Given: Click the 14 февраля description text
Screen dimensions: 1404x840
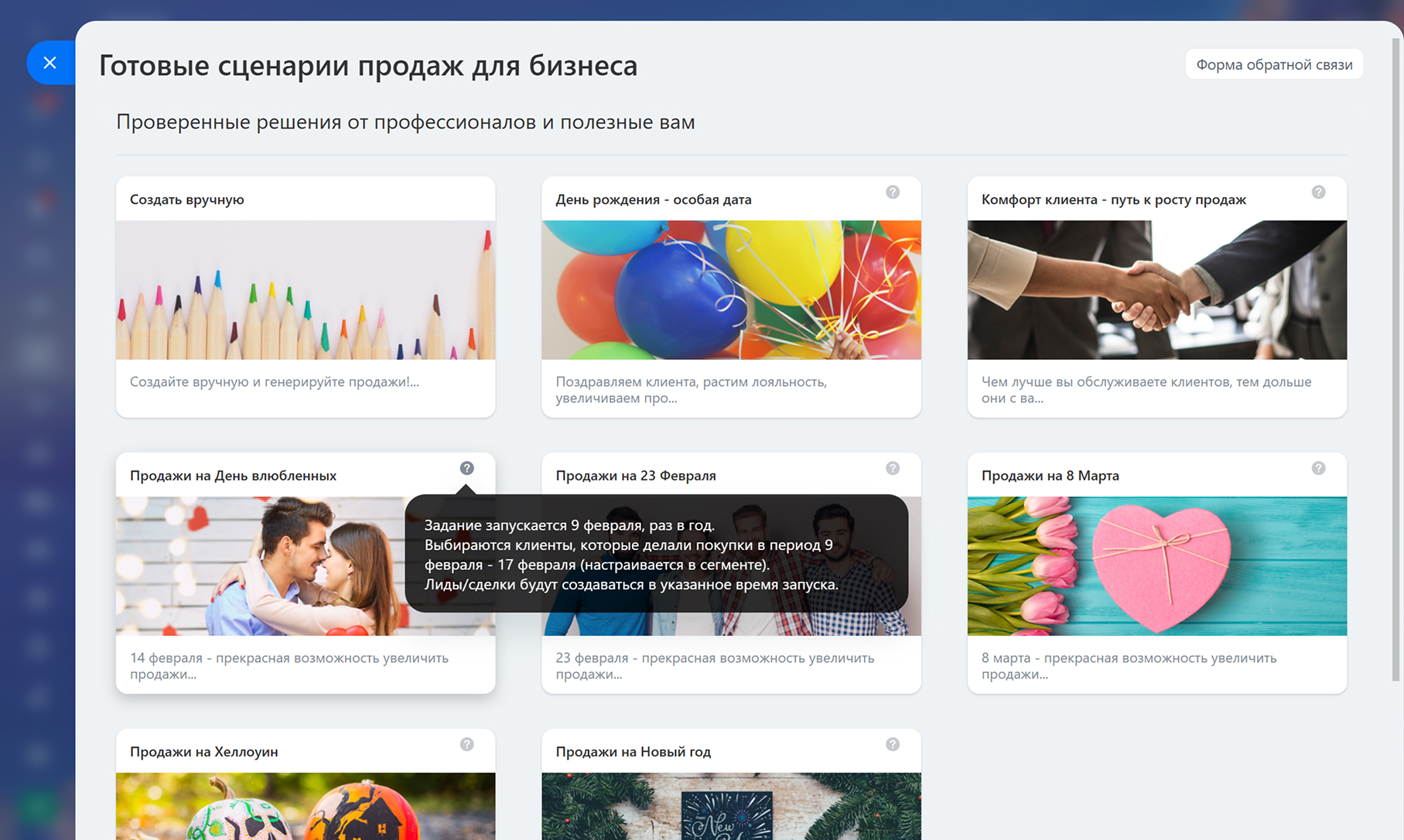Looking at the screenshot, I should point(289,666).
